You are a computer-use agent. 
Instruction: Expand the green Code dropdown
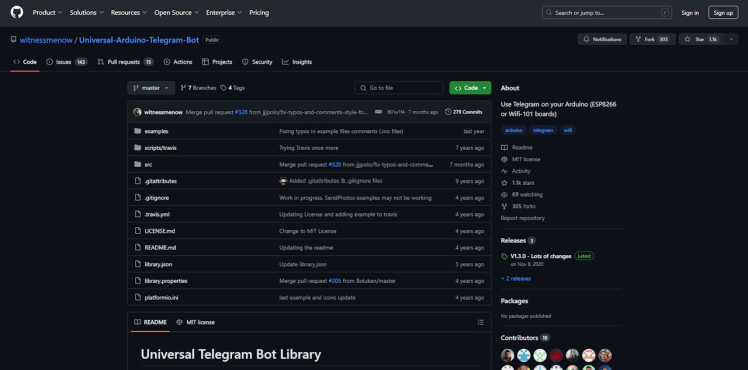470,88
